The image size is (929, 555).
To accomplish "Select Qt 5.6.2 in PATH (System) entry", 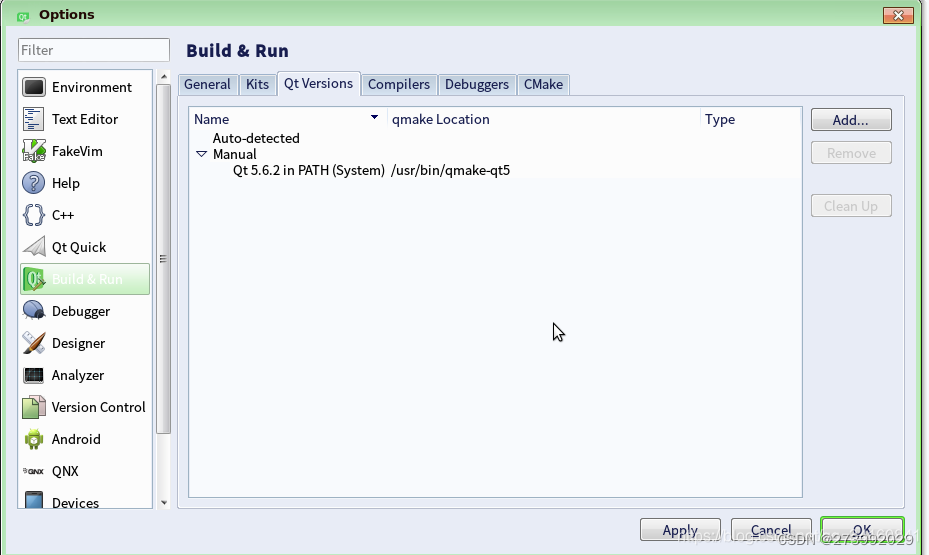I will pos(309,171).
